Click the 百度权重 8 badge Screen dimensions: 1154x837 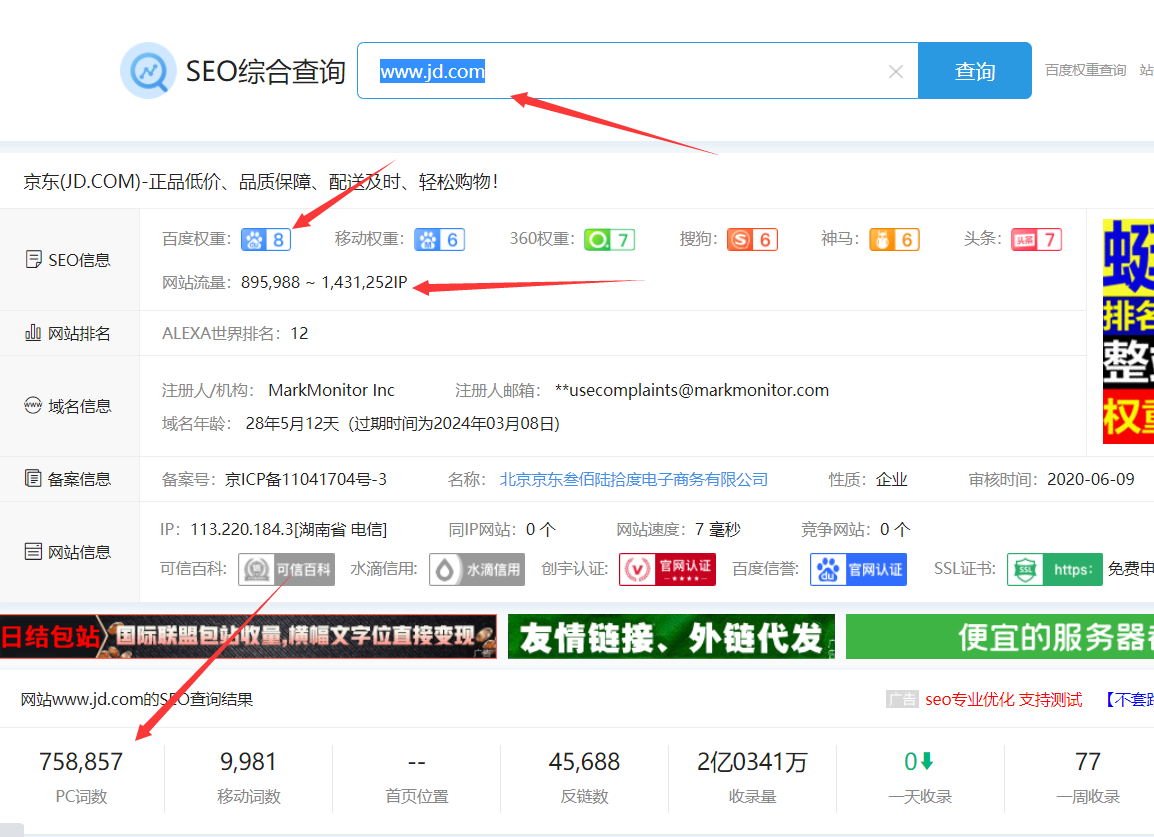coord(266,239)
